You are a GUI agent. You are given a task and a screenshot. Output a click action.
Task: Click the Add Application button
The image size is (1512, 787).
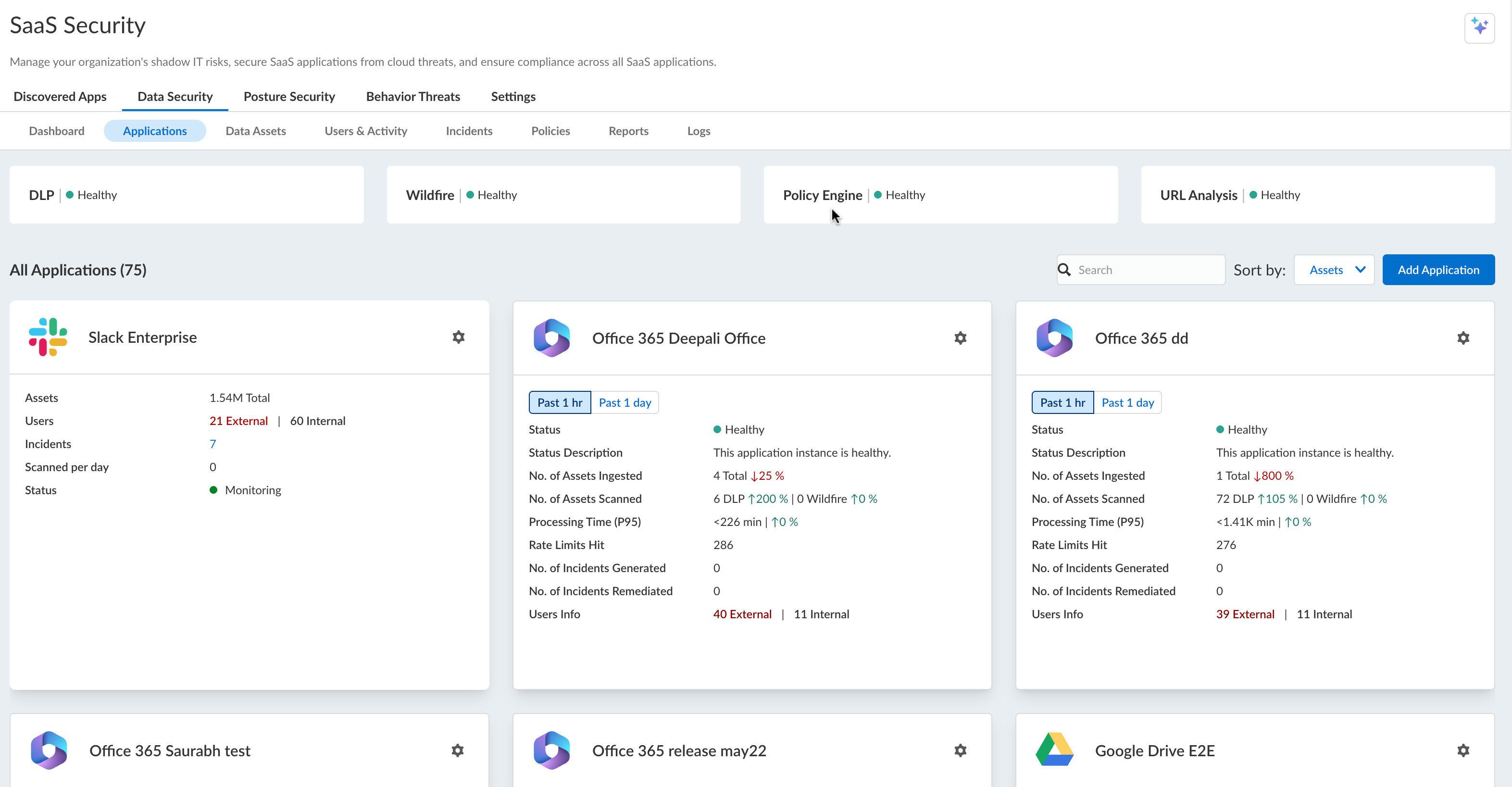(1438, 270)
